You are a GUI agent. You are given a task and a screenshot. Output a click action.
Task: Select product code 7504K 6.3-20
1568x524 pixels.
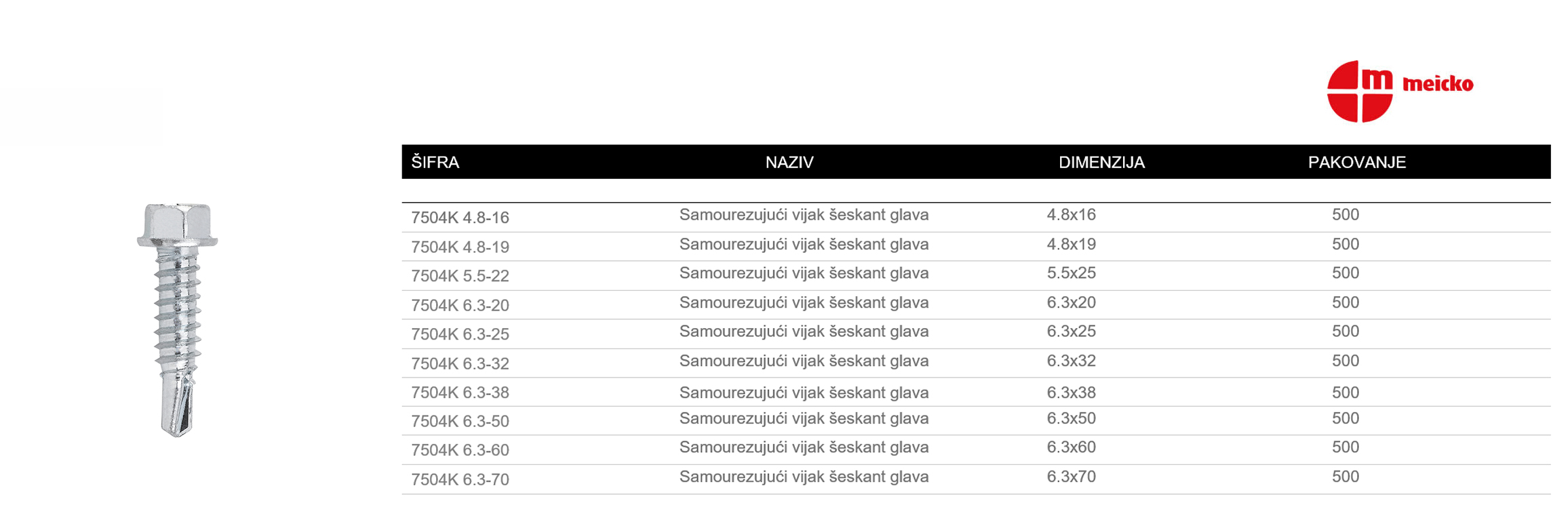[x=460, y=305]
